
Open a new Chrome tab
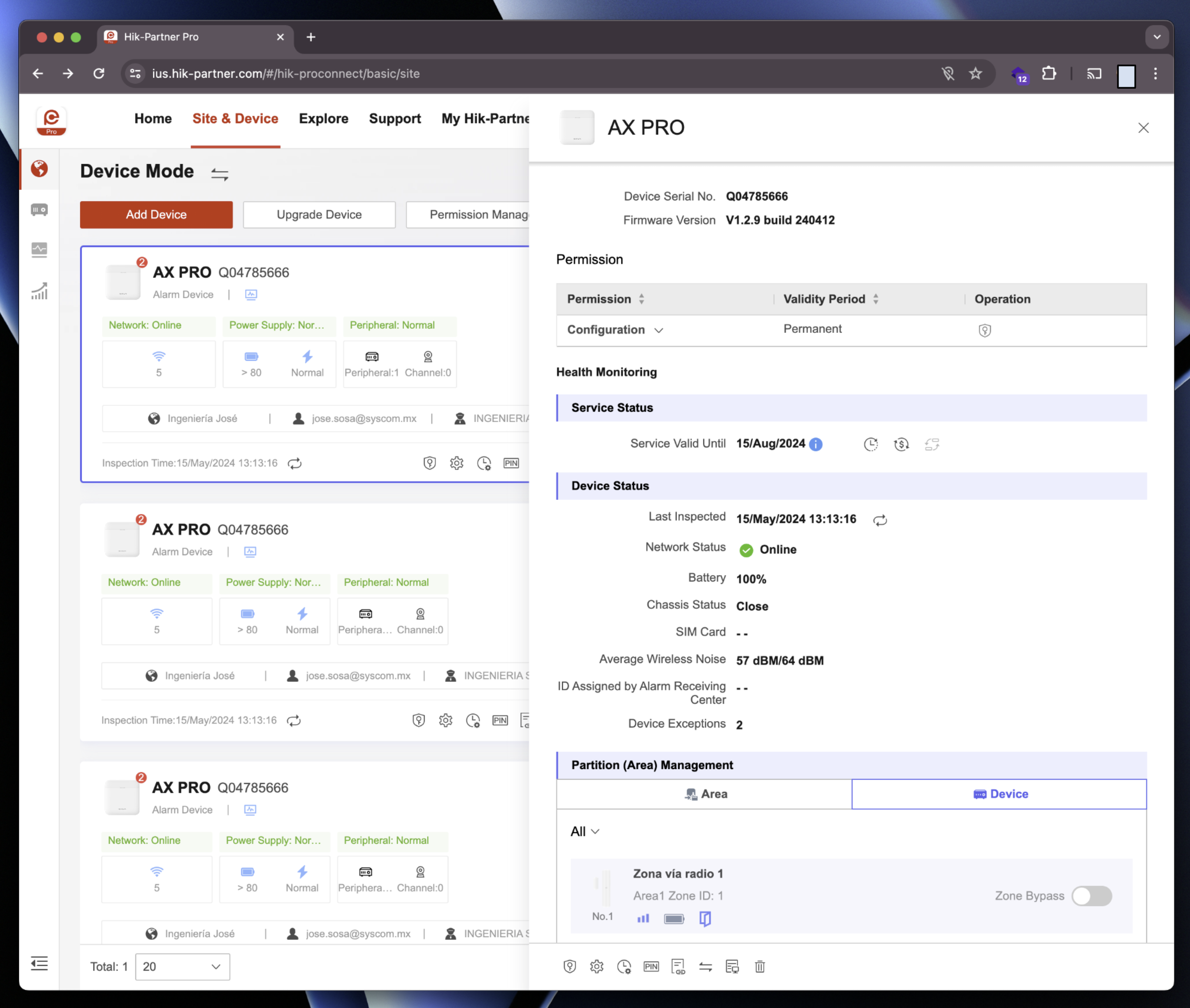[311, 37]
